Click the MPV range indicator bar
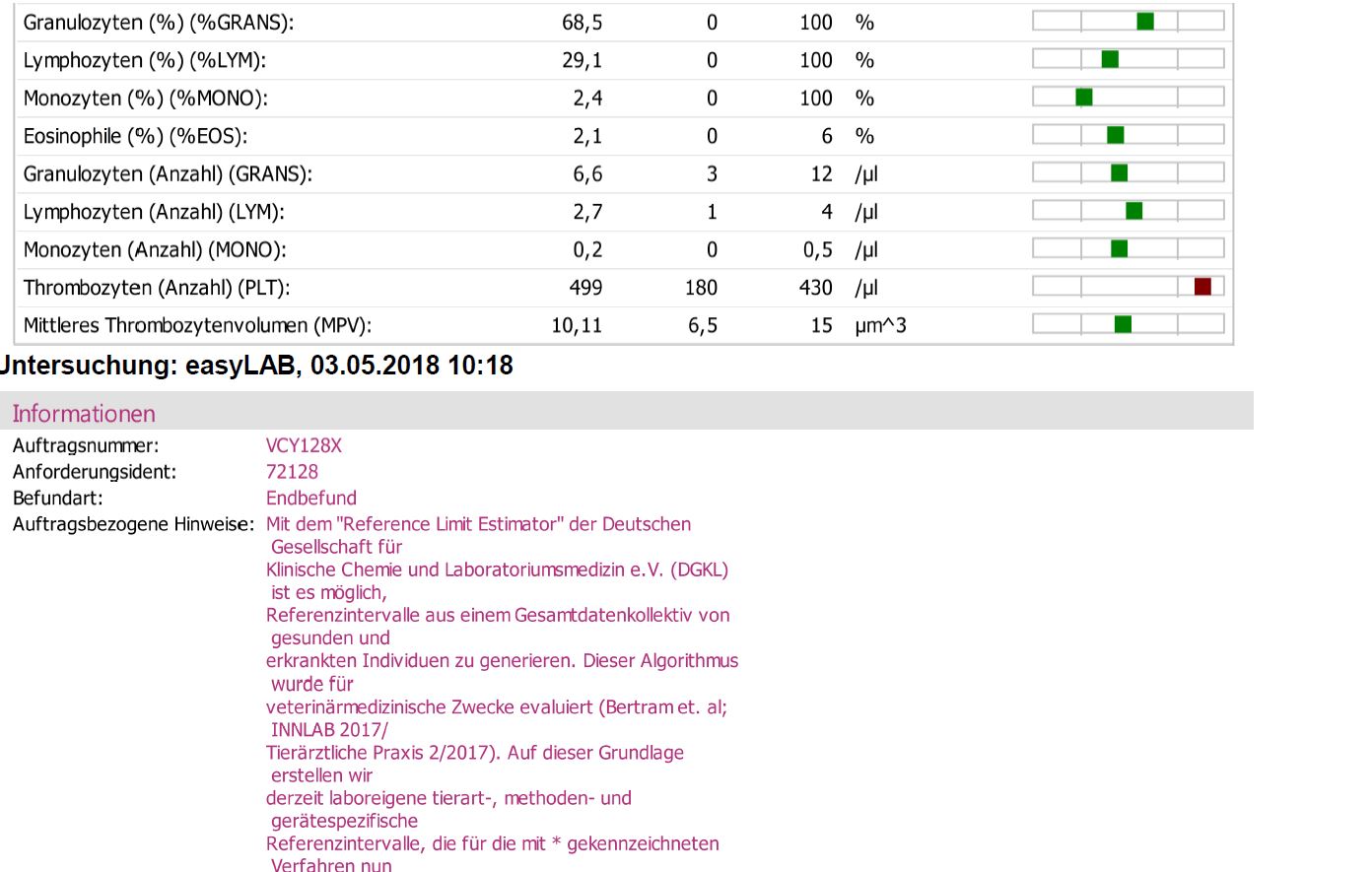 [1129, 324]
